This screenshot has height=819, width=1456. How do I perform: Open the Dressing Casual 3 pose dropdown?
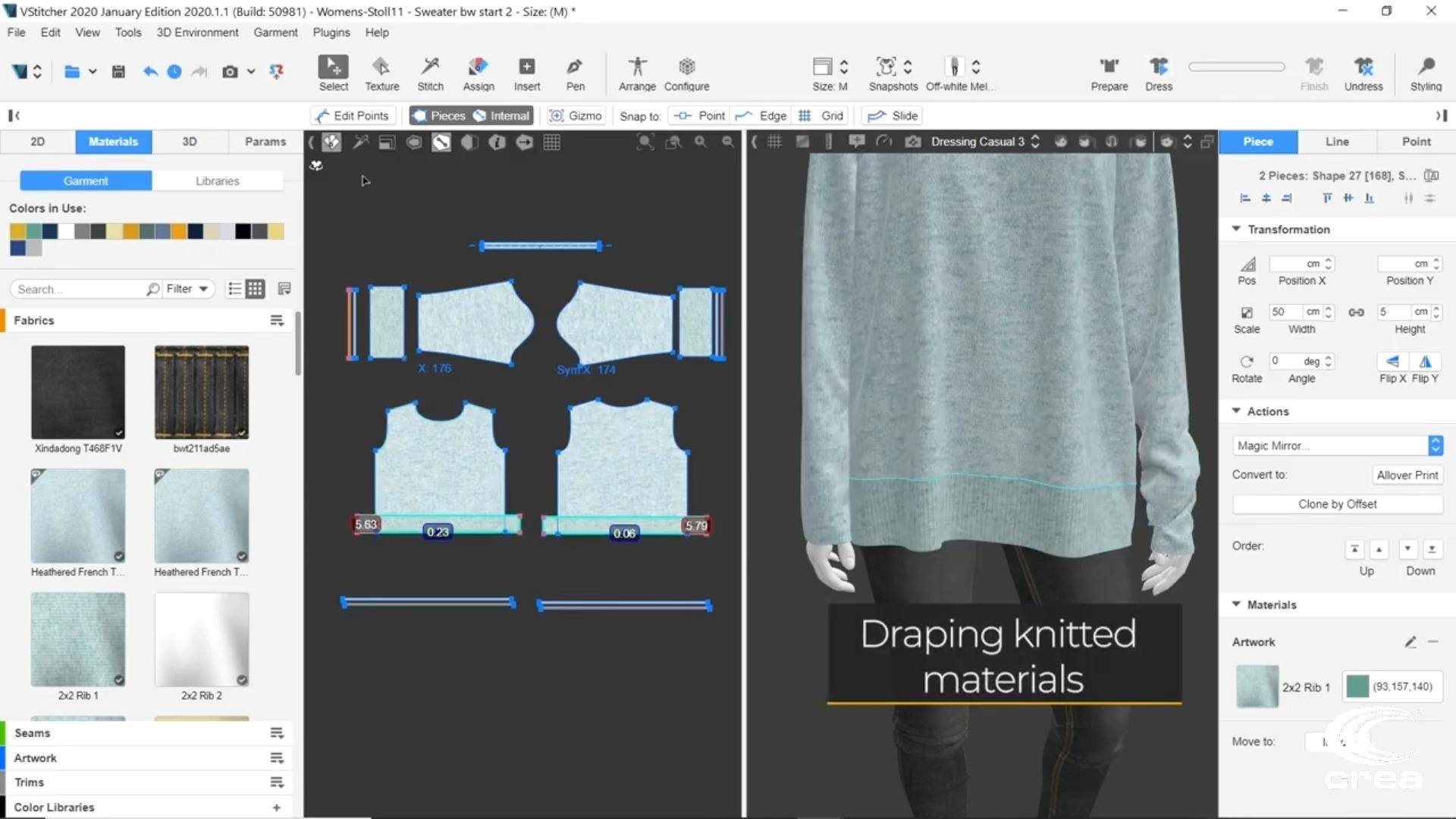coord(985,142)
